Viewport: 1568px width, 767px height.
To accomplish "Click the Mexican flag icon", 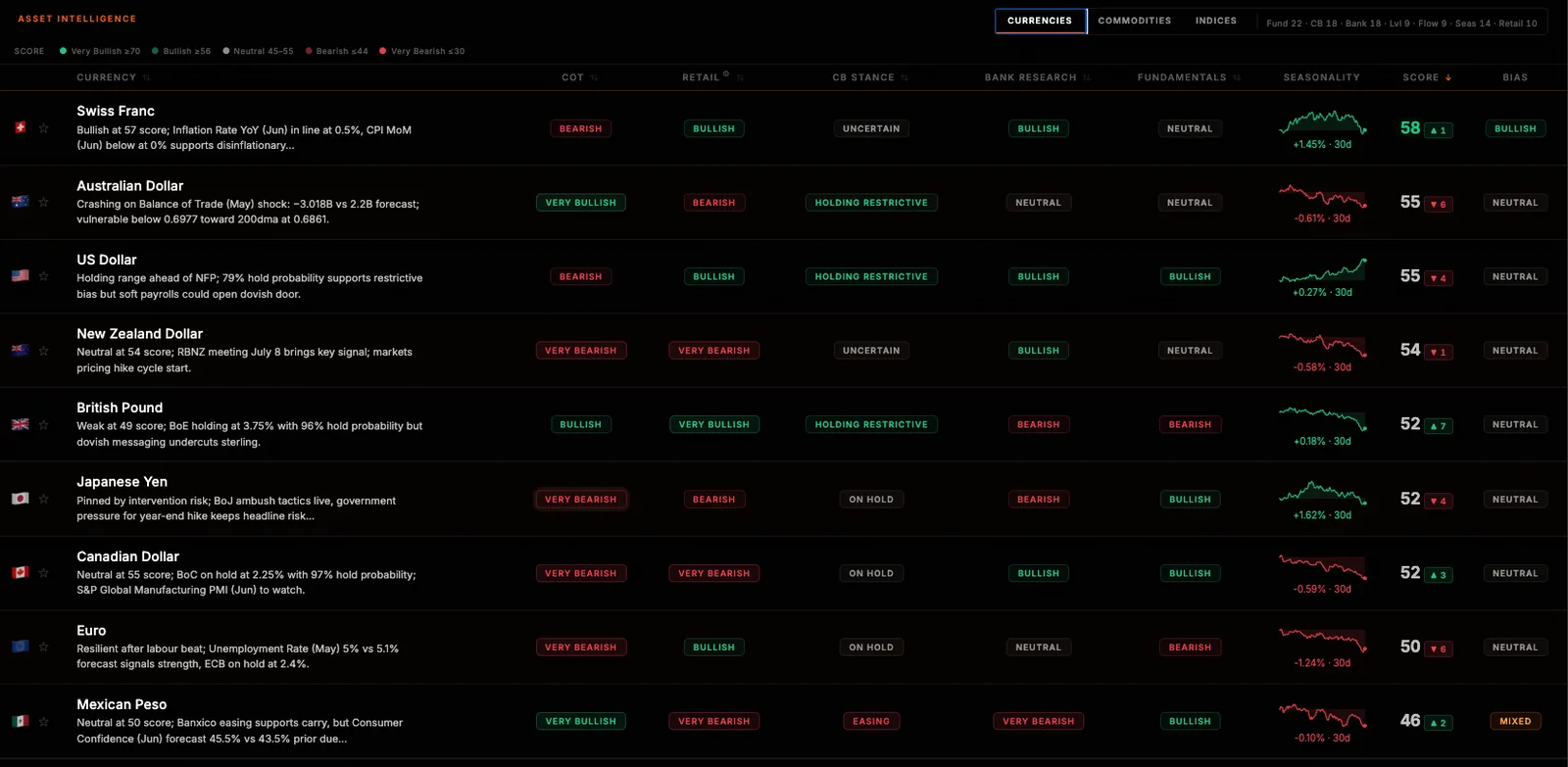I will (x=20, y=721).
